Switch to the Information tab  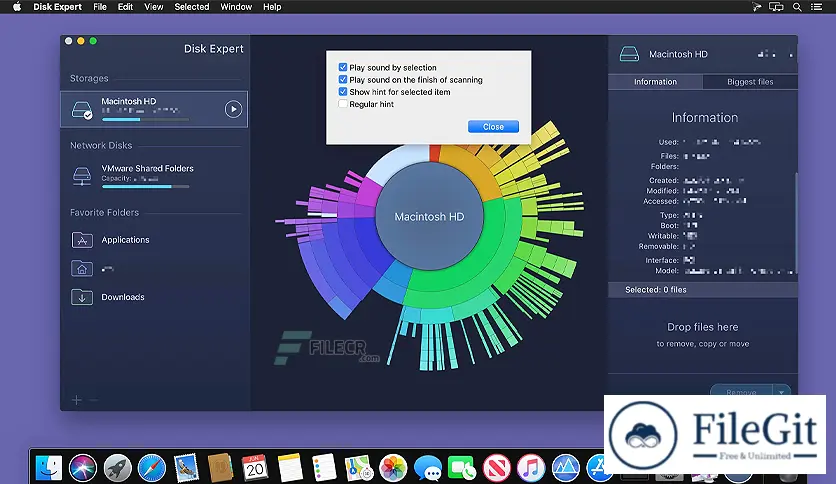click(655, 82)
